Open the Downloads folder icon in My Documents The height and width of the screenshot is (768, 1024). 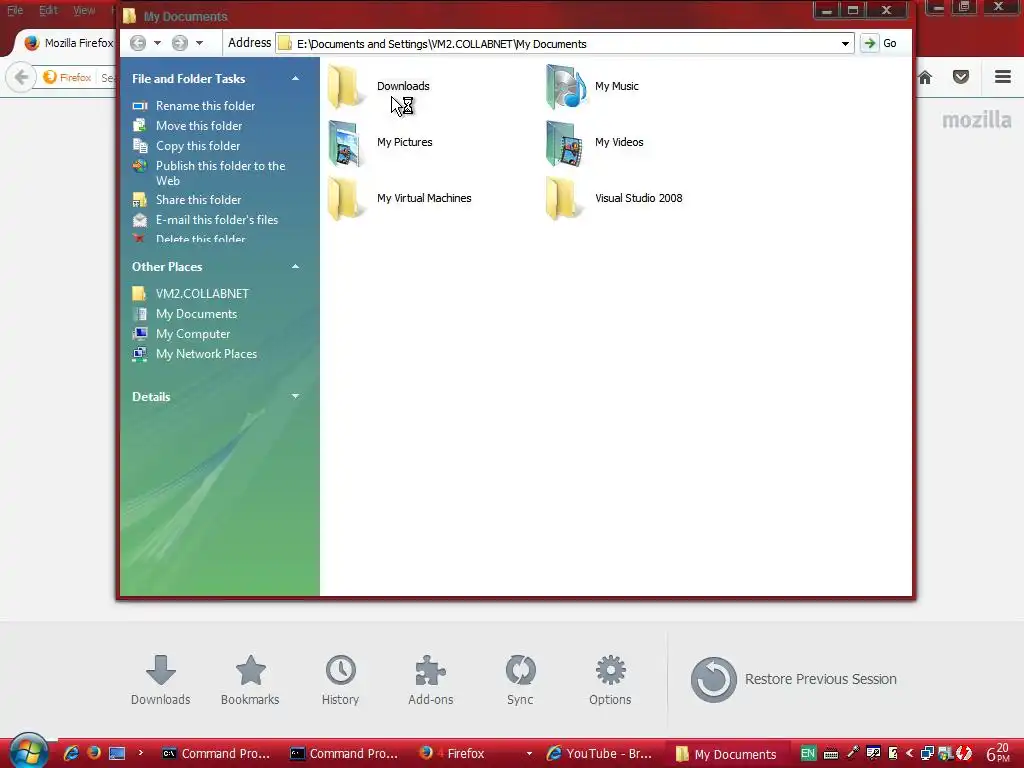coord(346,86)
